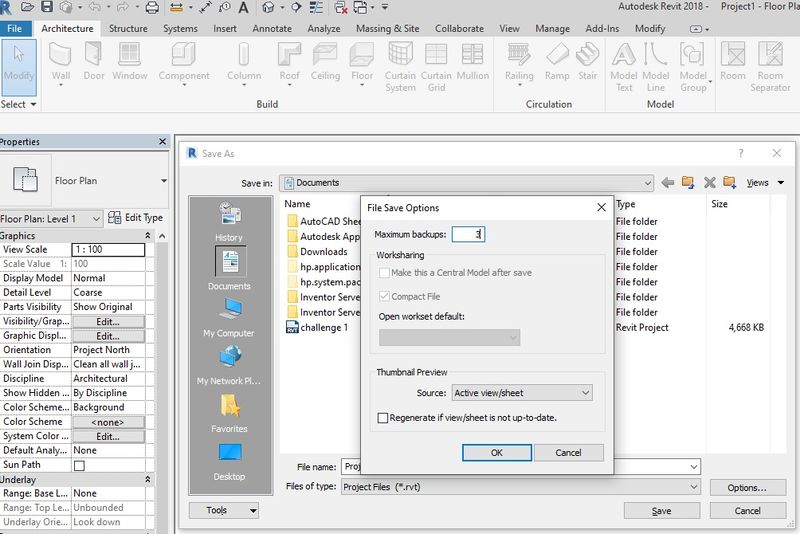Go to History in Save As sidebar
This screenshot has width=800, height=534.
coord(229,222)
